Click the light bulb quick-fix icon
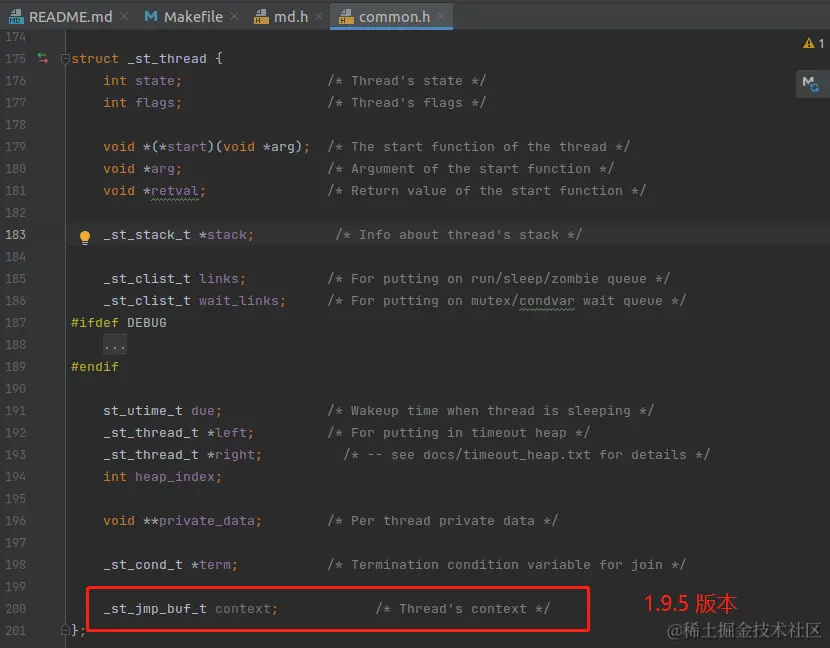830x648 pixels. [85, 237]
